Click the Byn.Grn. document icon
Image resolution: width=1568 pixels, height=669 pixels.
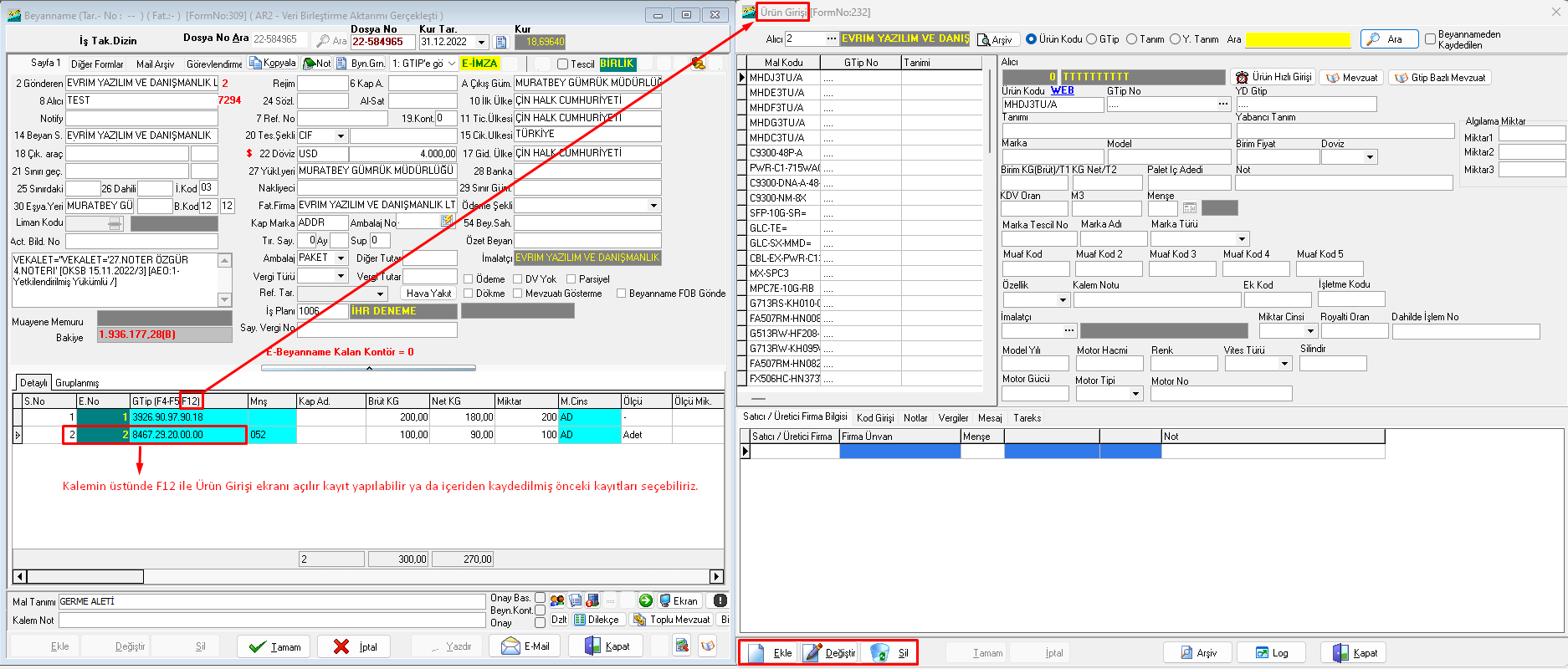(x=343, y=64)
